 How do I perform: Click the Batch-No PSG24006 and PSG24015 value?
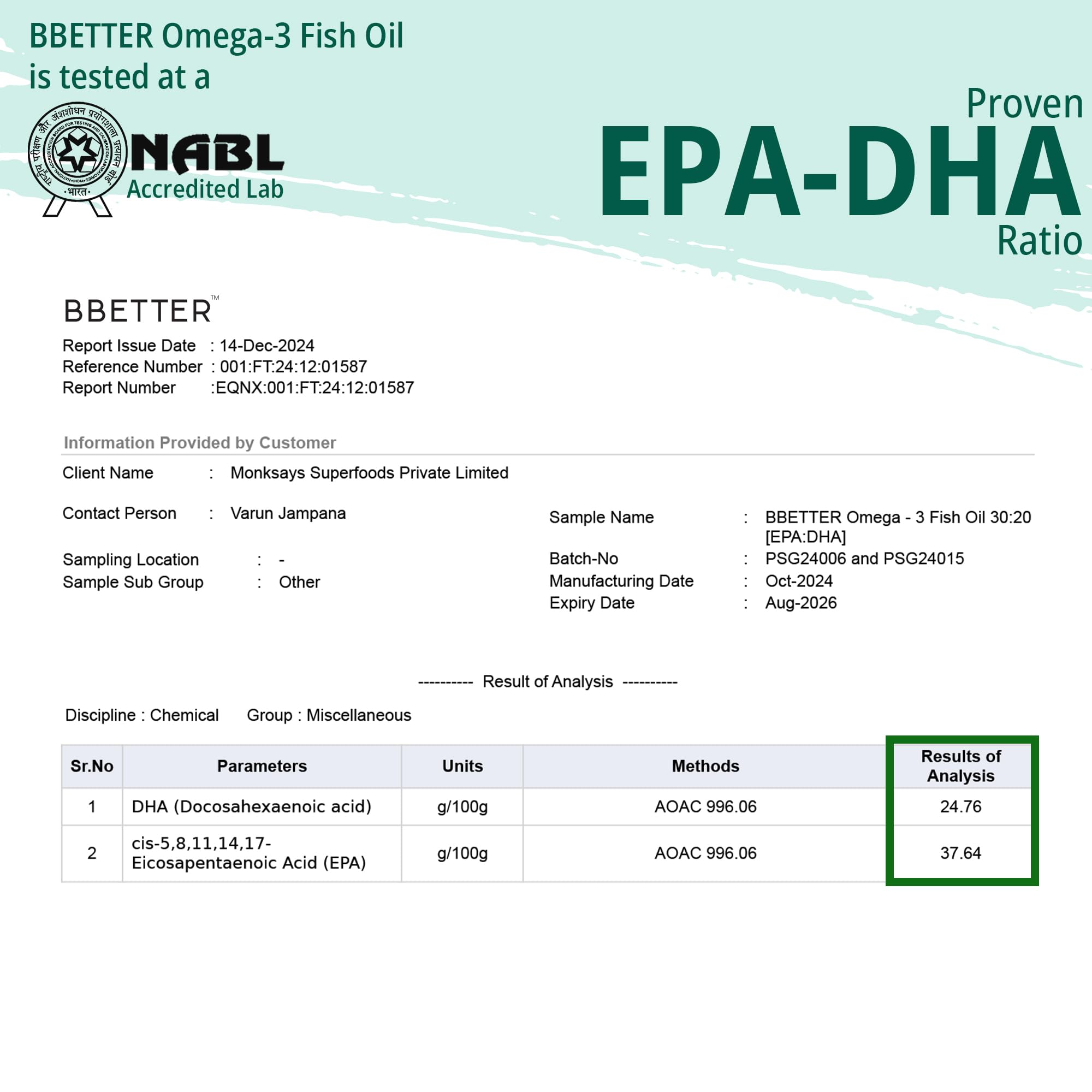click(x=864, y=559)
